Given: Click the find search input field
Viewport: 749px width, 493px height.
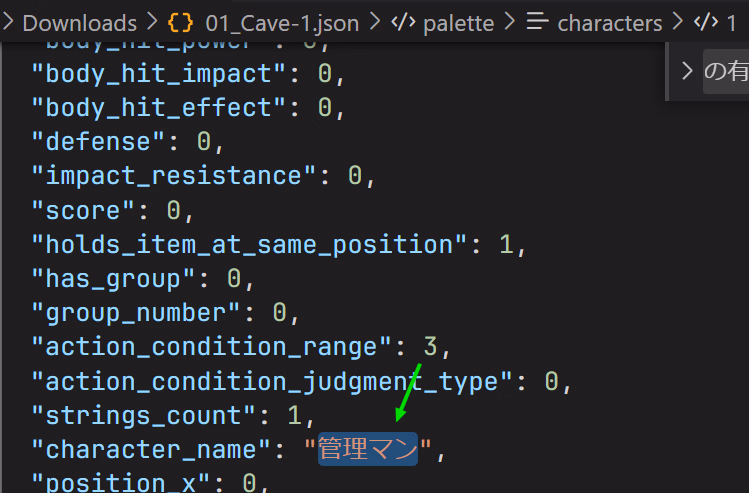Looking at the screenshot, I should click(x=727, y=71).
